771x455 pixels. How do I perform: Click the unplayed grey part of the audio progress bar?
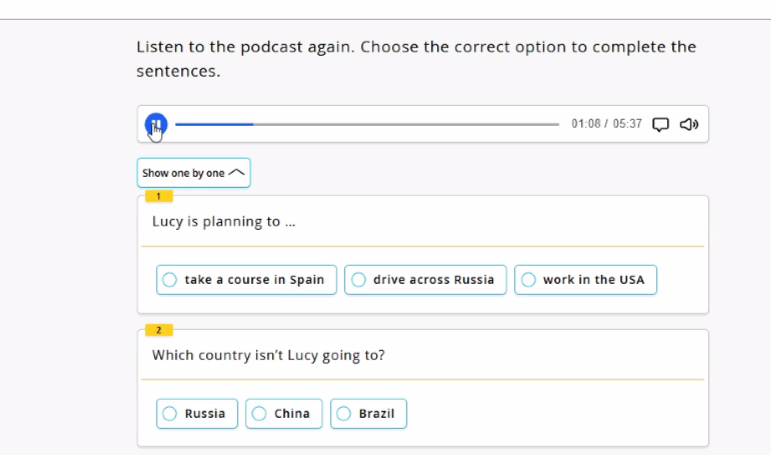coord(400,125)
